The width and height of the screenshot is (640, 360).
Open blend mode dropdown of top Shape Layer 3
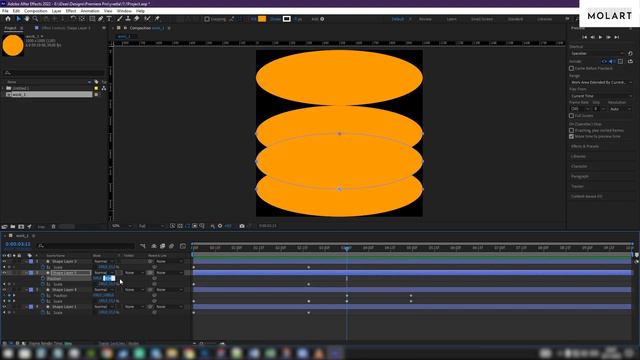104,261
